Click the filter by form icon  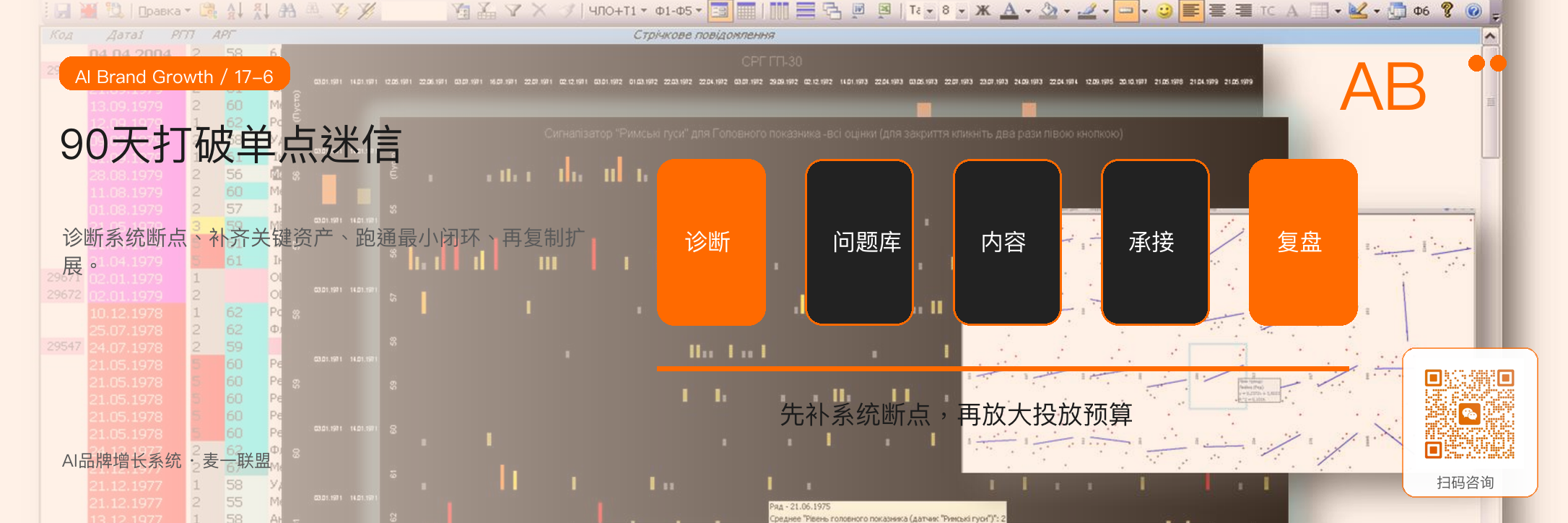click(461, 10)
